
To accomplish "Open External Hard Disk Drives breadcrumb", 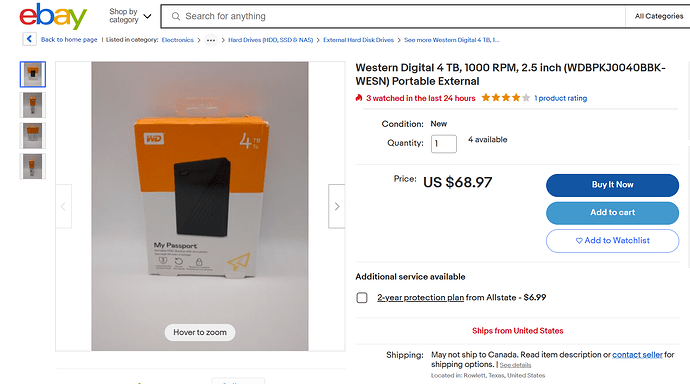I will (x=358, y=40).
